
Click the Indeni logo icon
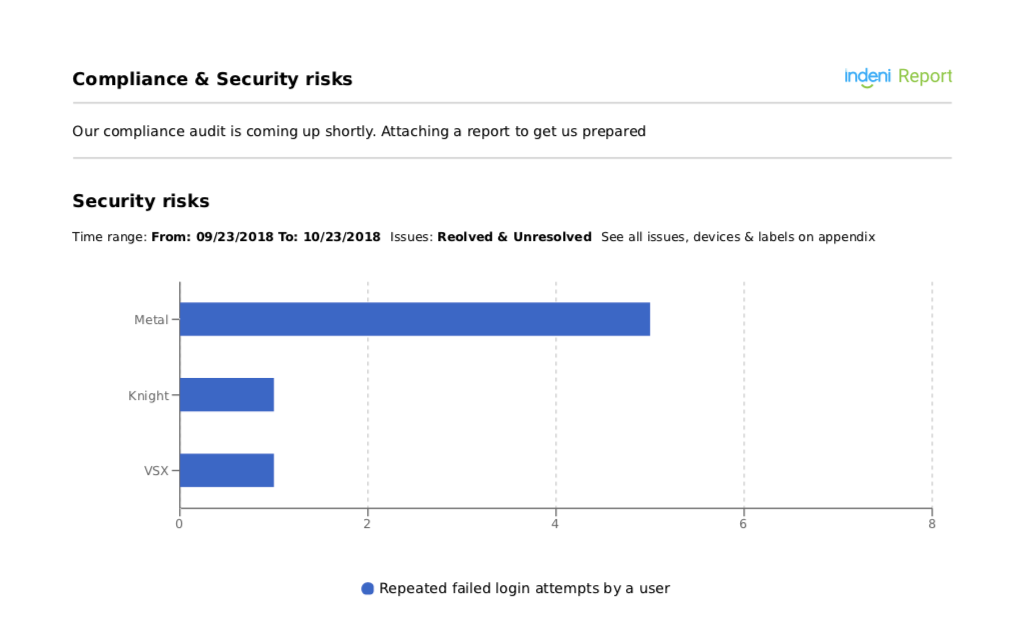pos(867,77)
